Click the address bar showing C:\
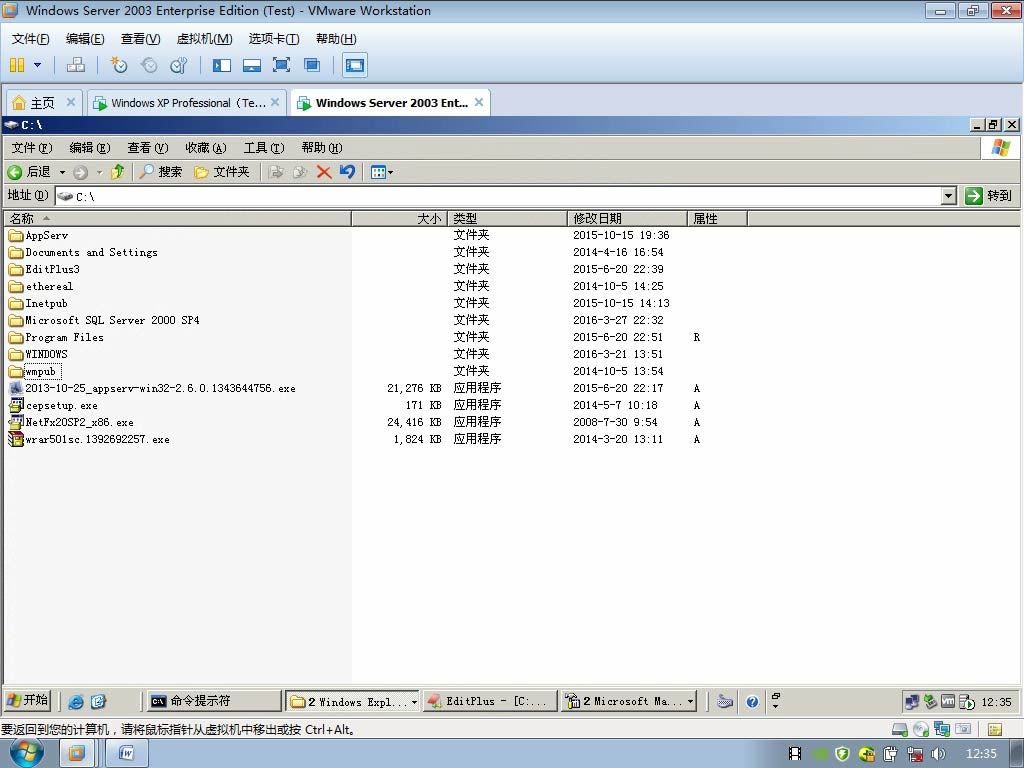1024x768 pixels. pyautogui.click(x=498, y=196)
